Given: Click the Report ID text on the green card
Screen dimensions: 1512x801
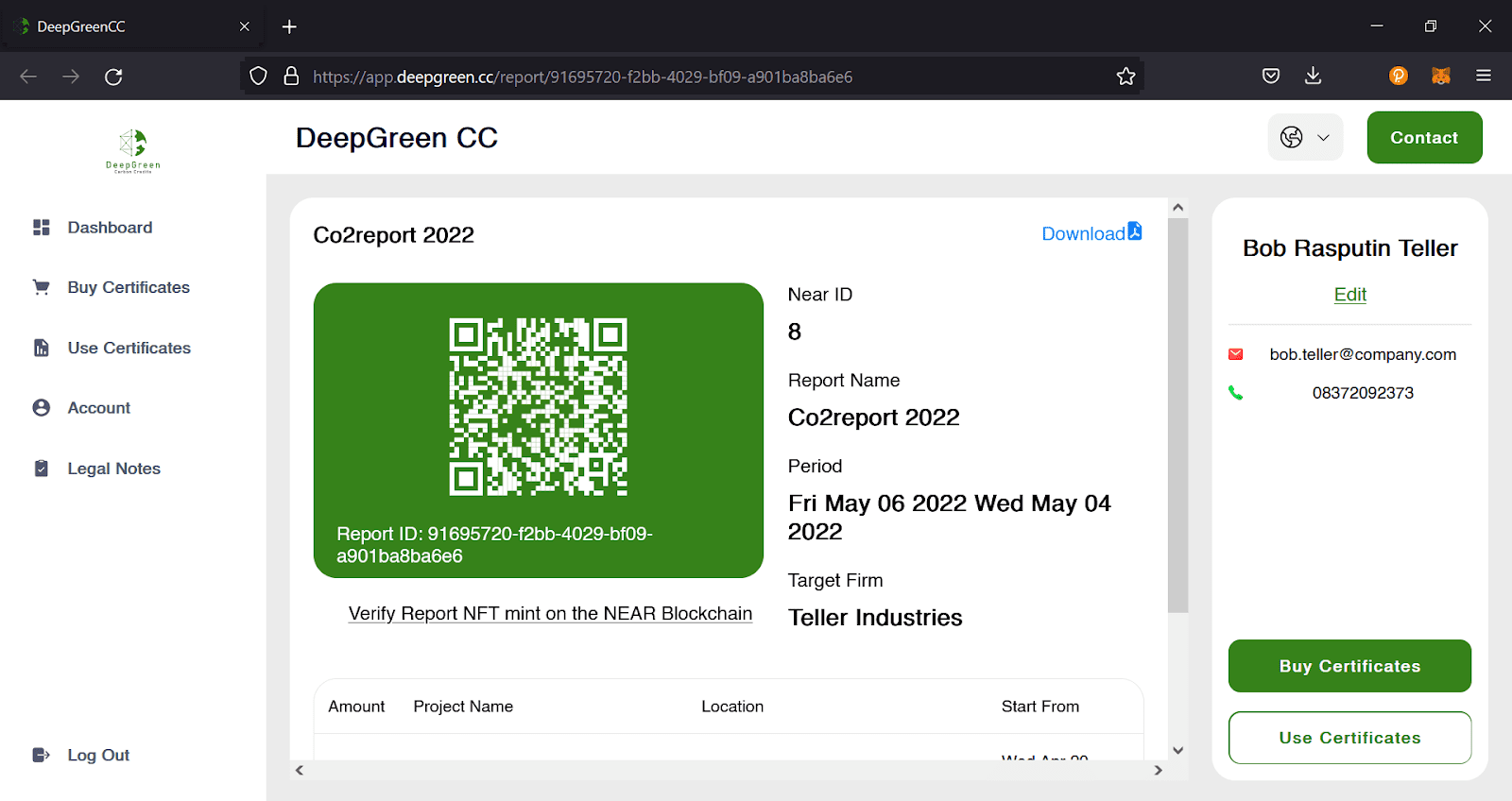Looking at the screenshot, I should (x=494, y=545).
